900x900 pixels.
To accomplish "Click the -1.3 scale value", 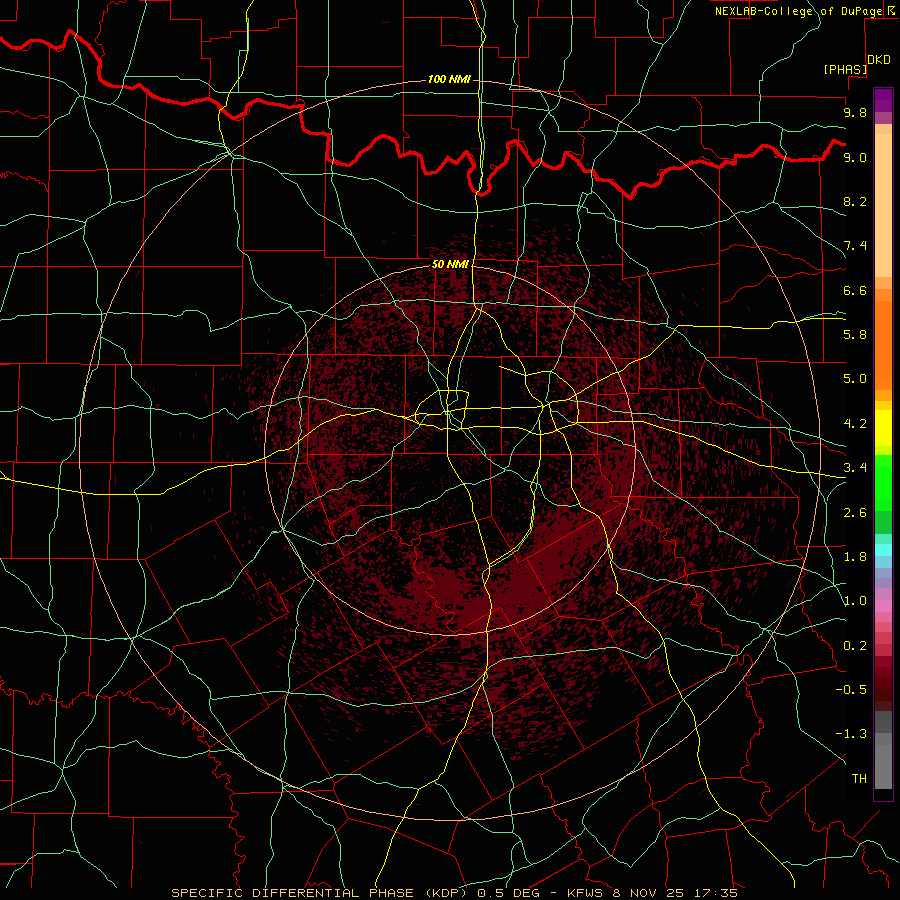I will [851, 734].
